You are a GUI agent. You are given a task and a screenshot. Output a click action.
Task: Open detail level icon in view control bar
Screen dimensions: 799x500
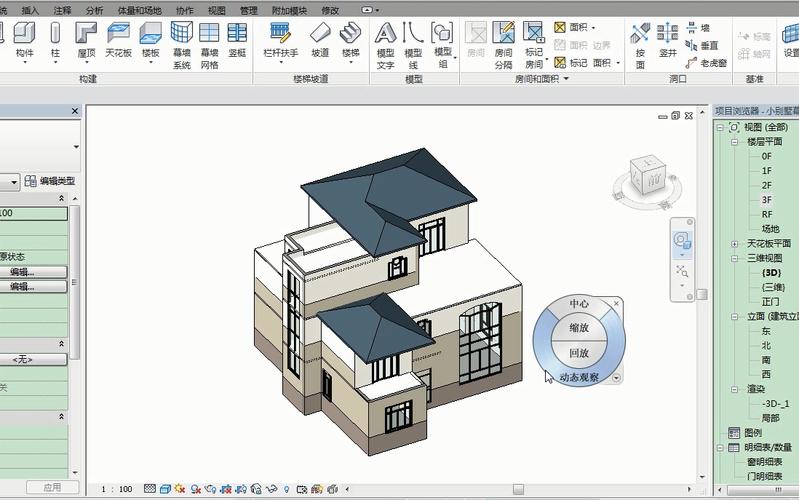(x=149, y=489)
